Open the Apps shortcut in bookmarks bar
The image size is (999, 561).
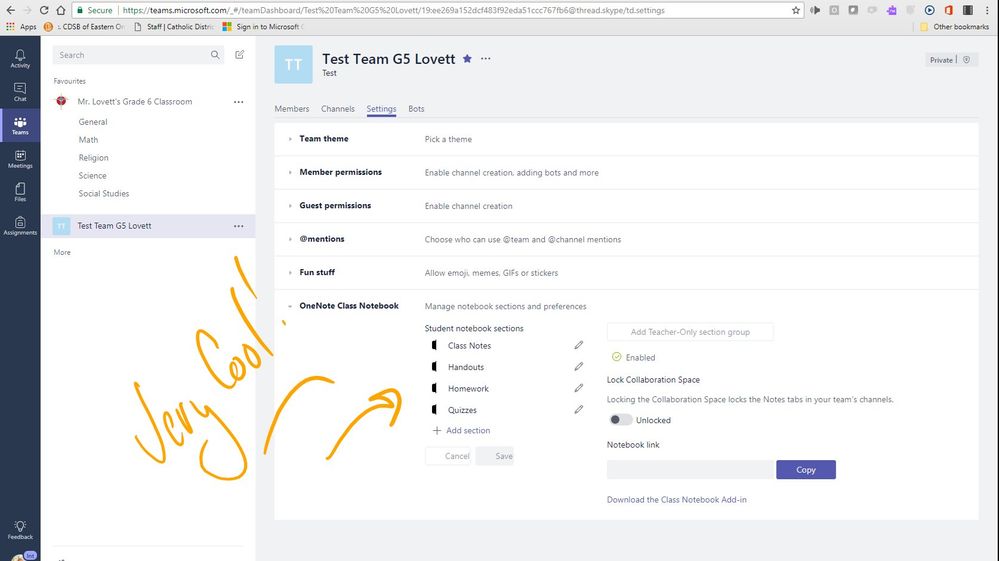pyautogui.click(x=21, y=27)
